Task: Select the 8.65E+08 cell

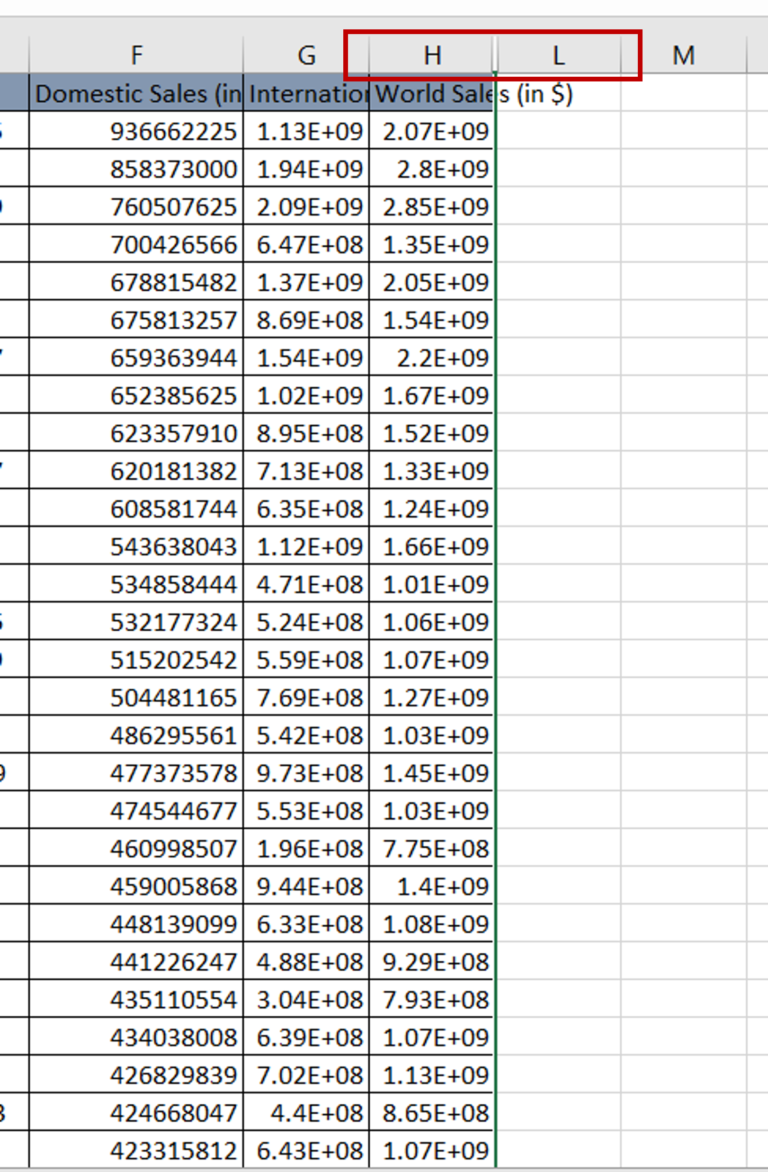Action: pyautogui.click(x=432, y=1112)
